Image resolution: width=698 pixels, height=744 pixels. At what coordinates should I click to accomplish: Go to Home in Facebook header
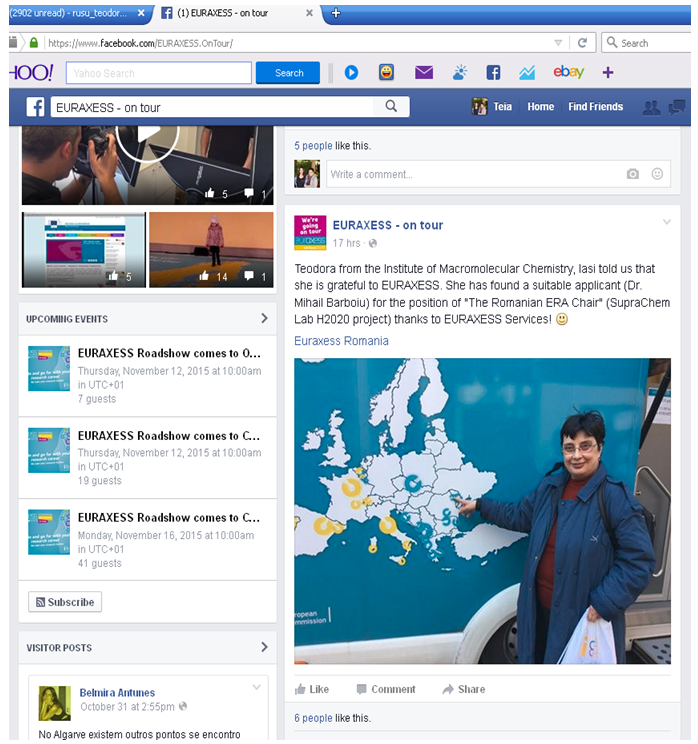pos(540,107)
